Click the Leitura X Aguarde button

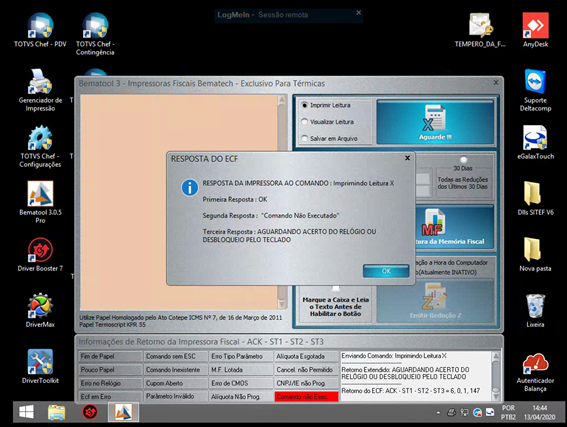tap(435, 122)
